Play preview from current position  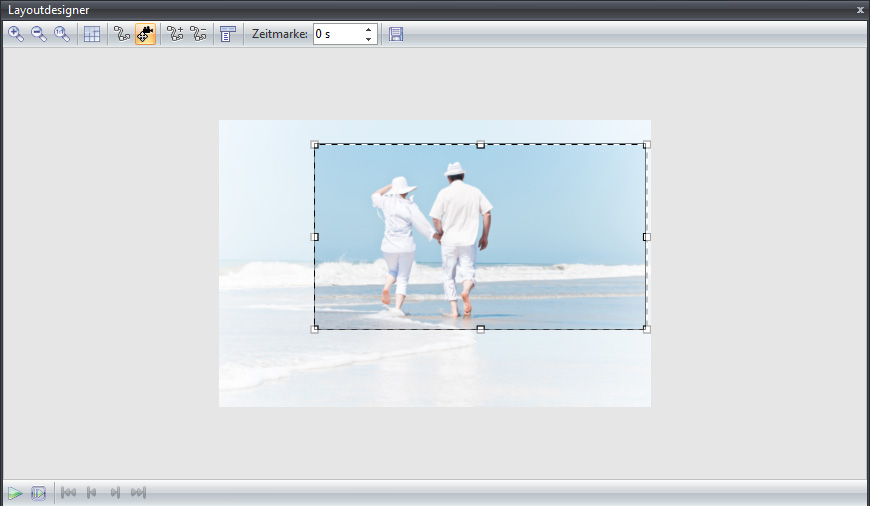click(x=15, y=493)
